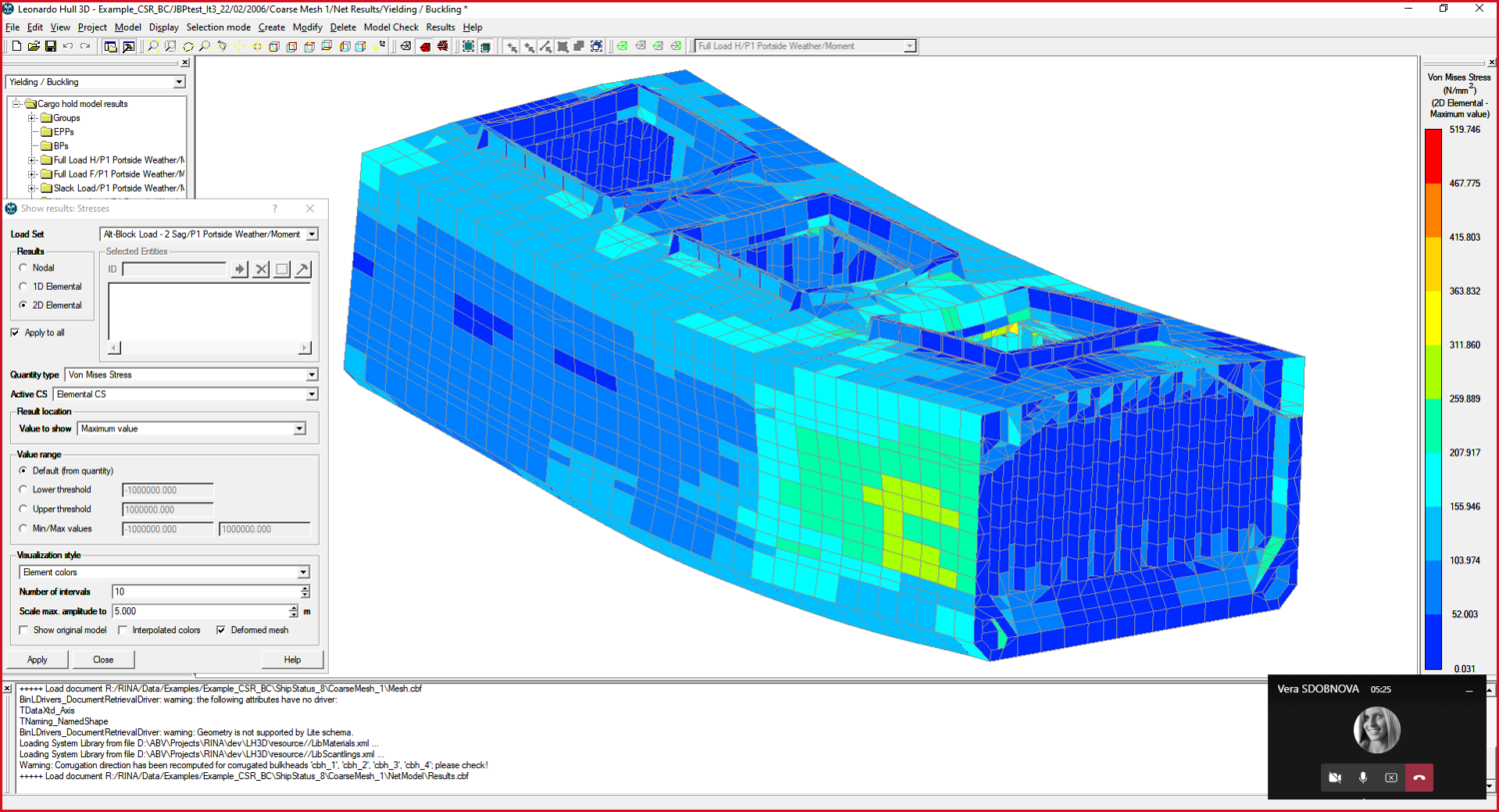Click the first green mesh display icon

coord(622,46)
